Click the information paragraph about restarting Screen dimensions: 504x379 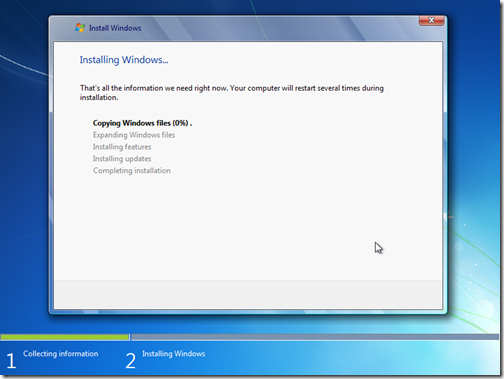point(232,93)
